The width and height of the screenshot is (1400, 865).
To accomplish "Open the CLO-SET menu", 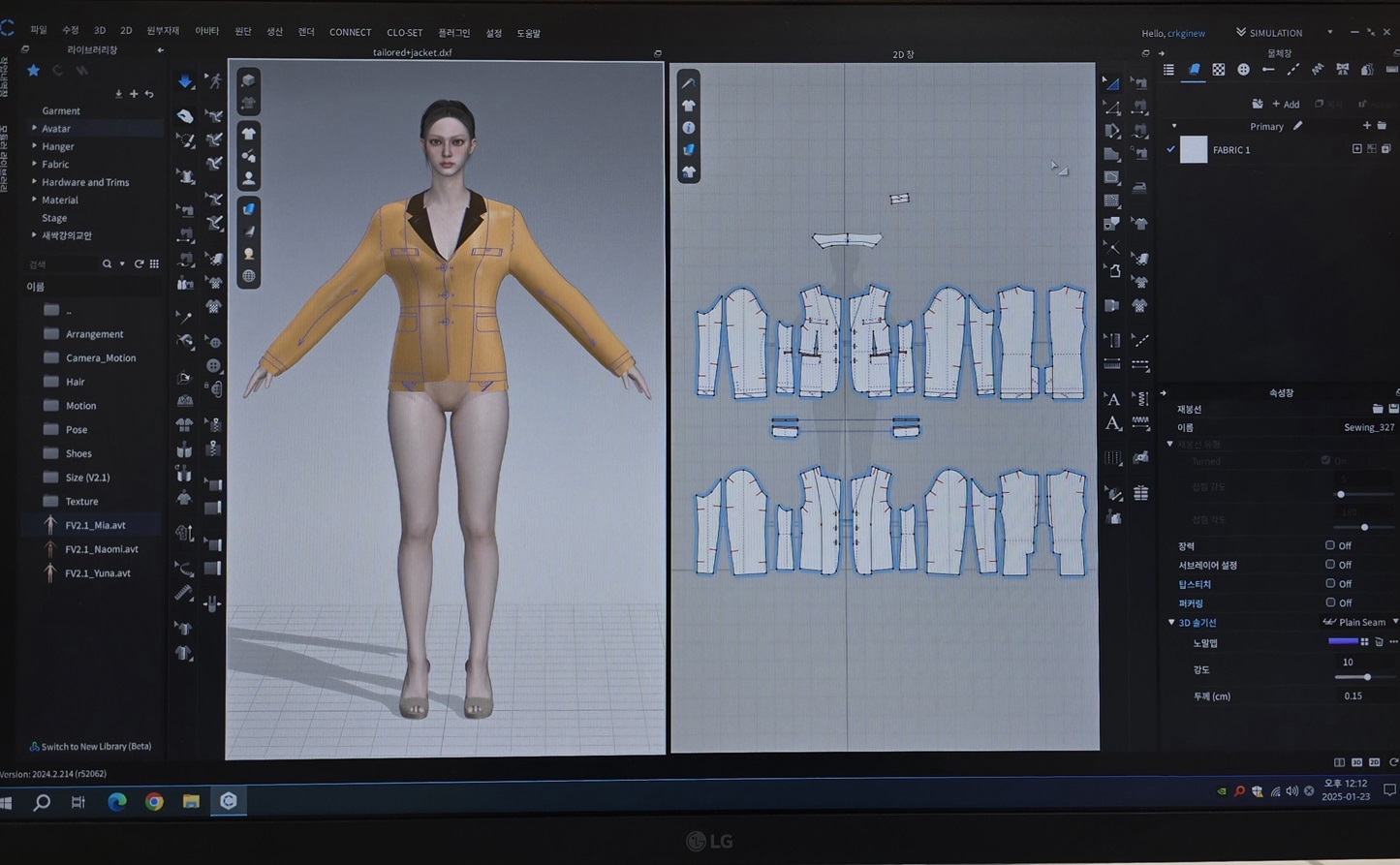I will coord(404,33).
